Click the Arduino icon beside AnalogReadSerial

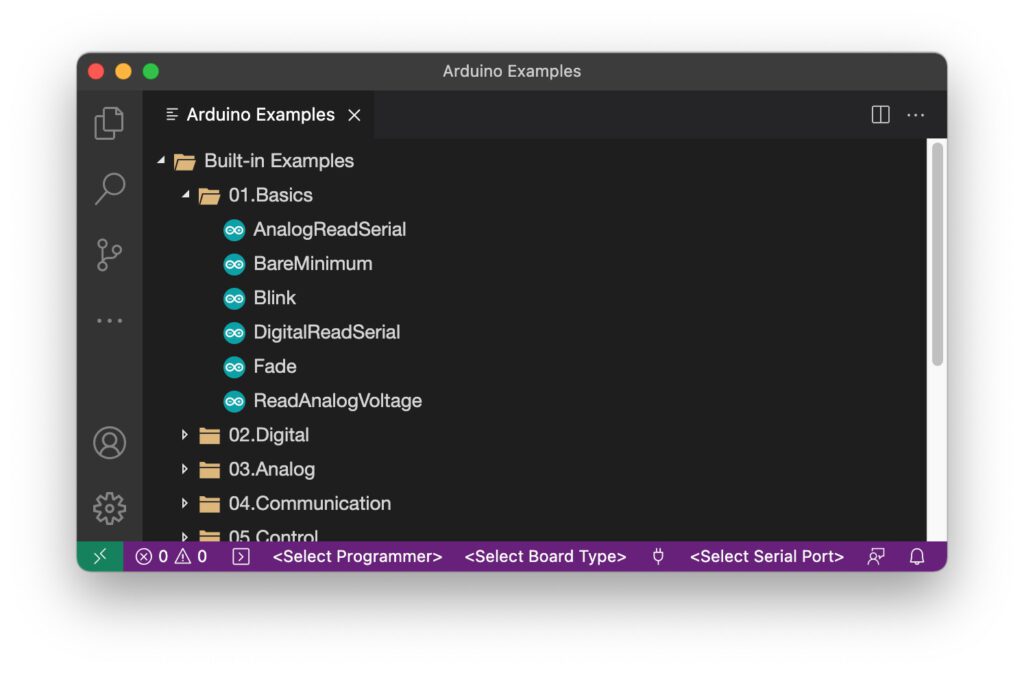coord(234,230)
